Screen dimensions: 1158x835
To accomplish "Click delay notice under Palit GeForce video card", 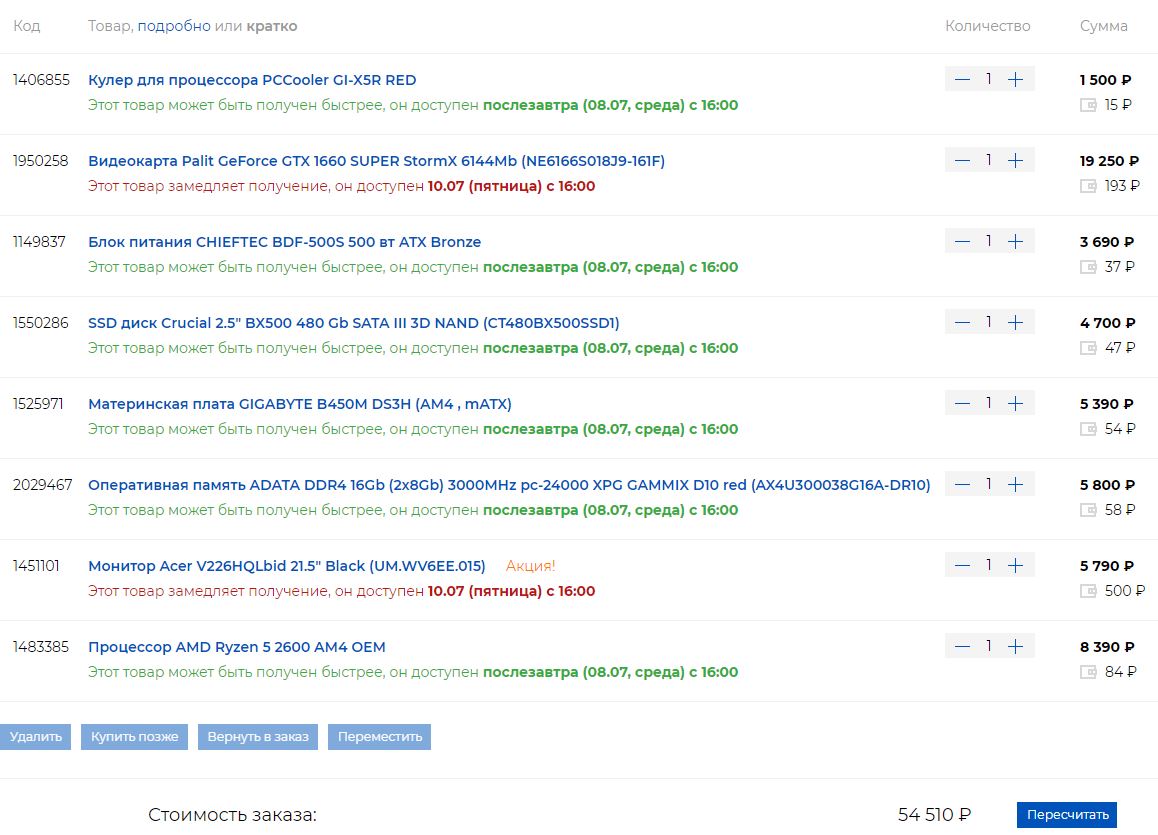I will tap(341, 186).
